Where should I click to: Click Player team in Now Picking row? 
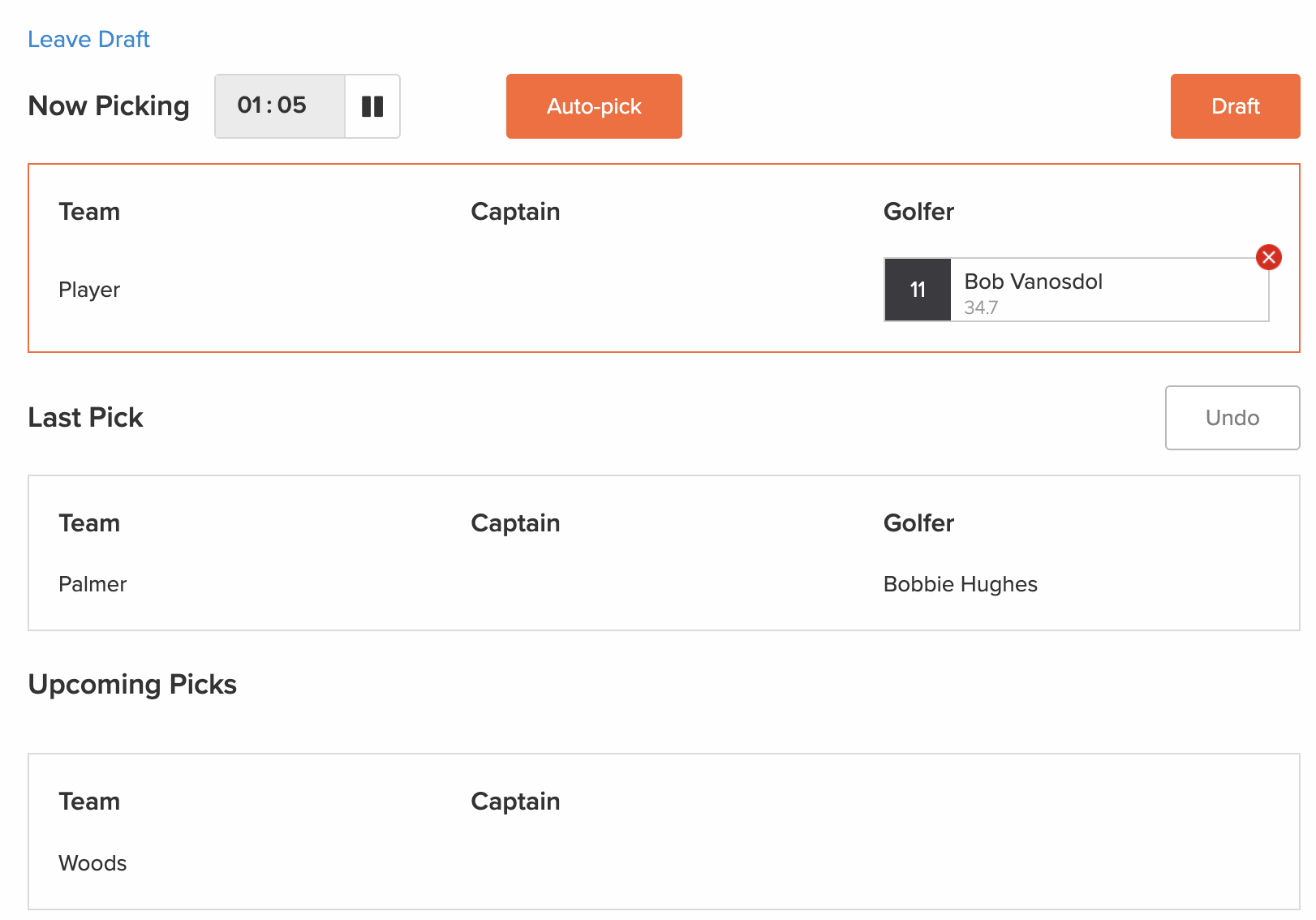click(89, 290)
